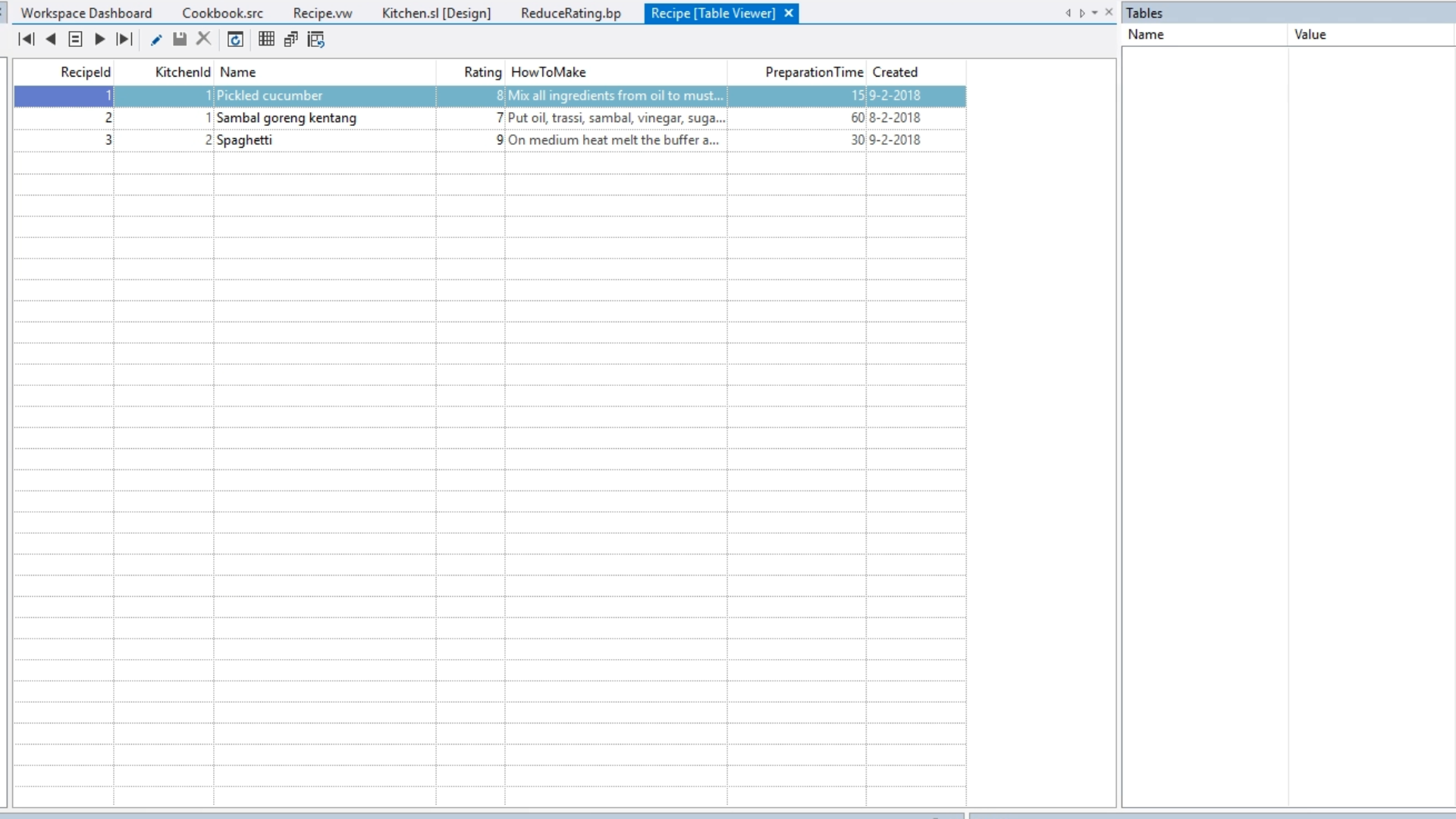Click the go-to-row list icon
This screenshot has height=819, width=1456.
click(x=75, y=39)
